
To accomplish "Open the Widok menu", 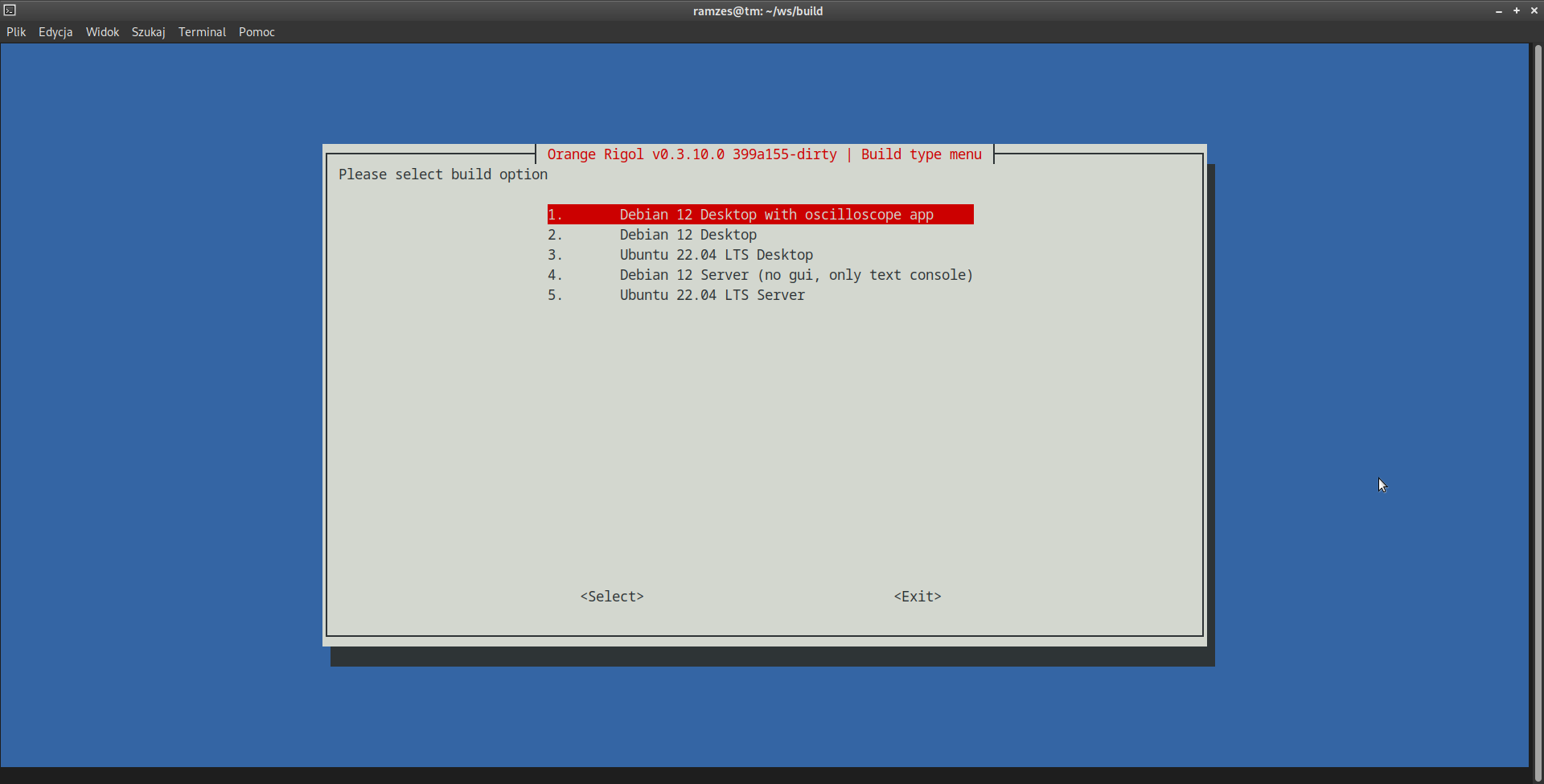I will click(102, 32).
